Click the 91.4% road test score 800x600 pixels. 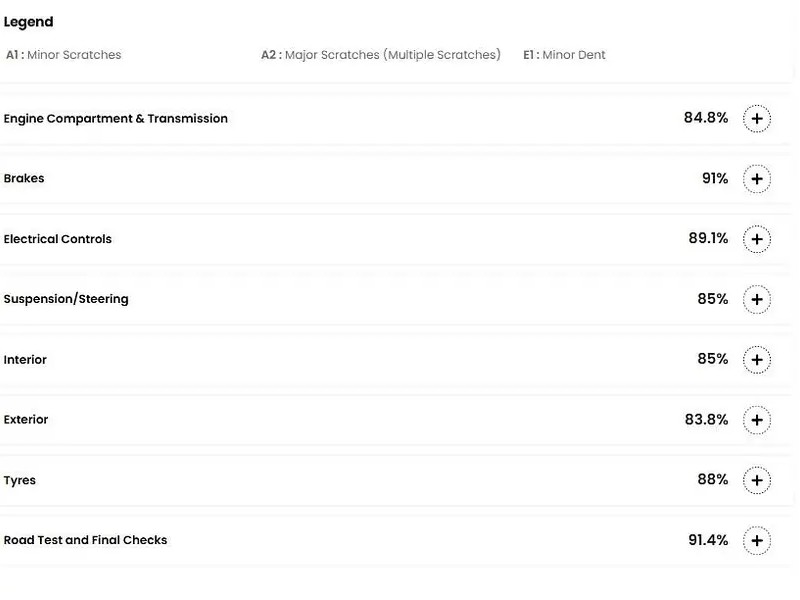pos(708,540)
